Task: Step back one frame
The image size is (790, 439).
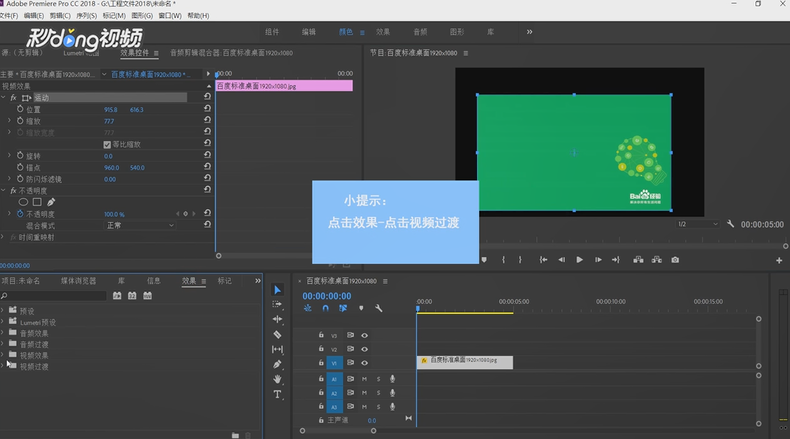Action: click(561, 260)
